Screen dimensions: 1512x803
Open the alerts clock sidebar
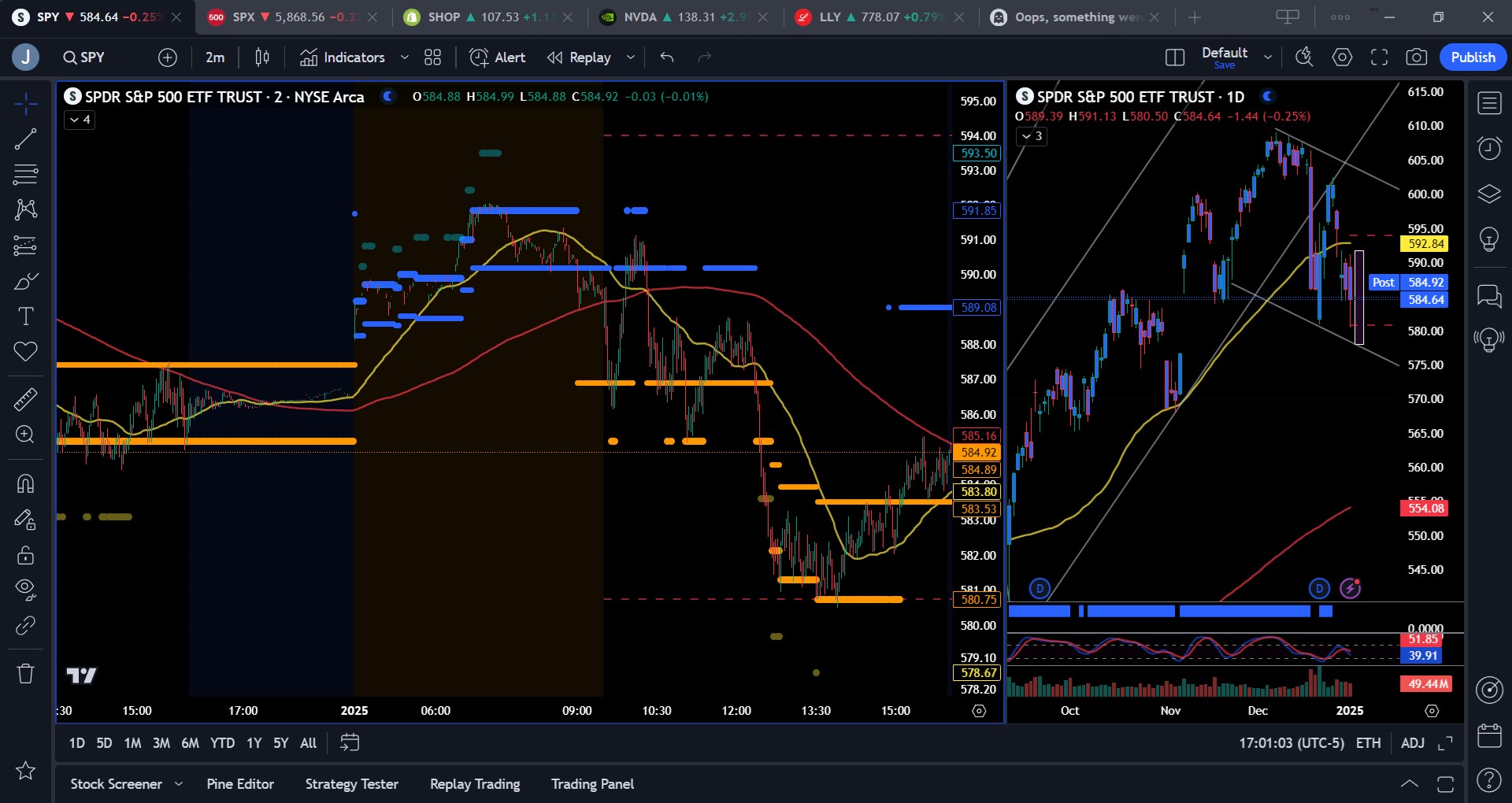point(1489,148)
